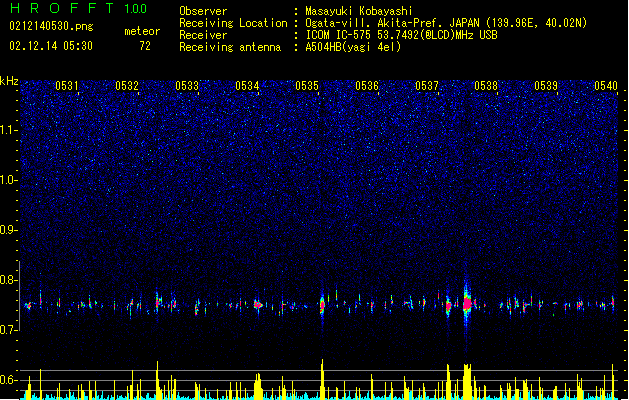The height and width of the screenshot is (400, 629).
Task: Click the kHz axis unit label
Action: 9,81
